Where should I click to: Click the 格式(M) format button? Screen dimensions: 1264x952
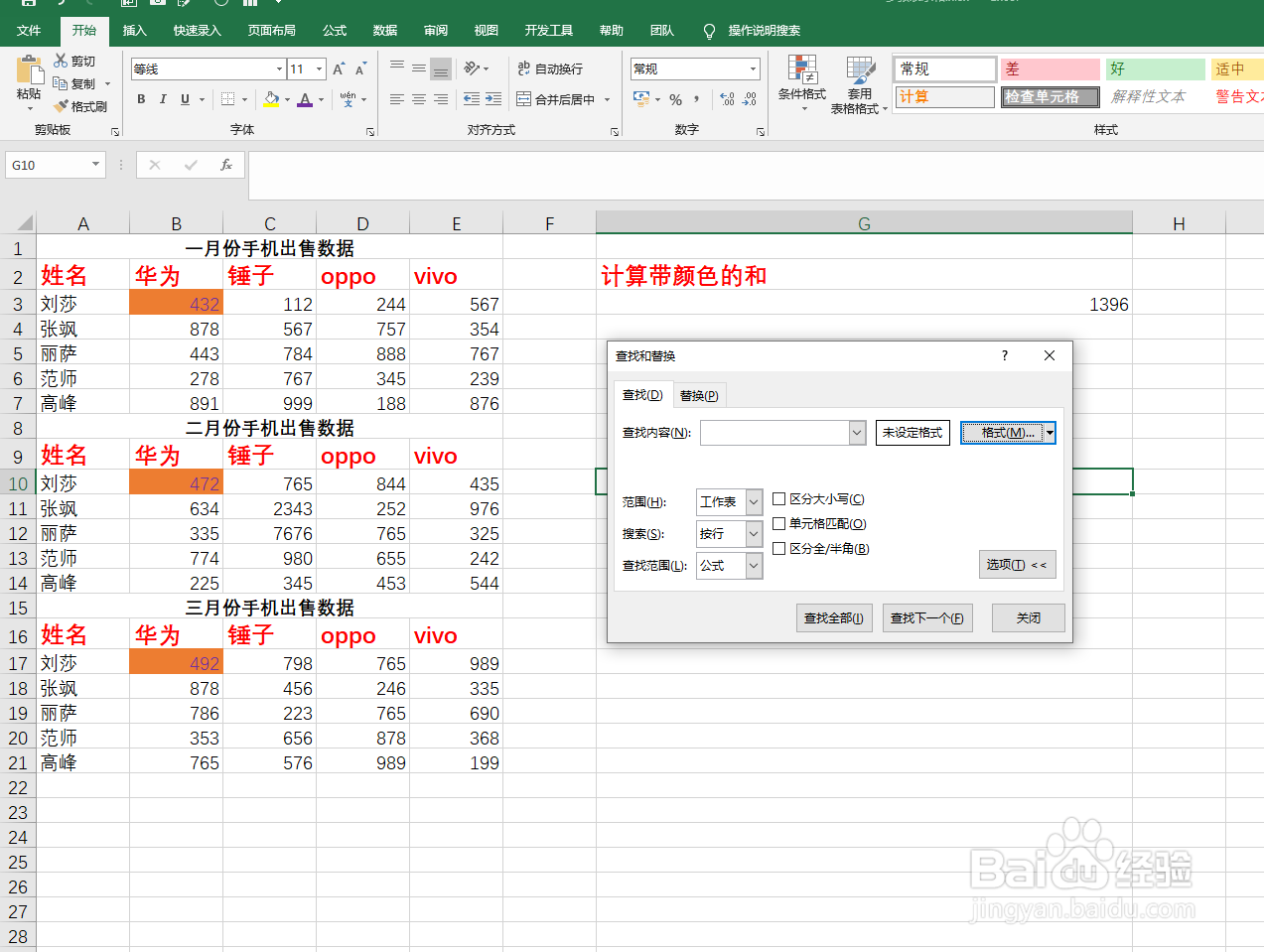[x=1001, y=432]
